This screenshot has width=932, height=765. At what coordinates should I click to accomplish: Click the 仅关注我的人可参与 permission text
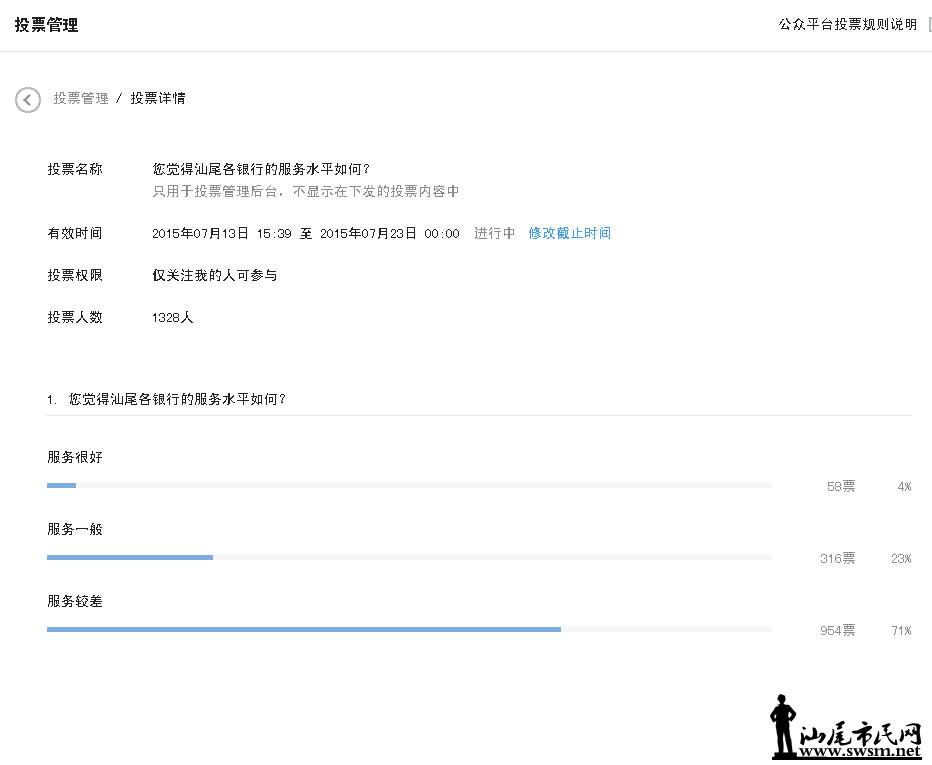[216, 275]
